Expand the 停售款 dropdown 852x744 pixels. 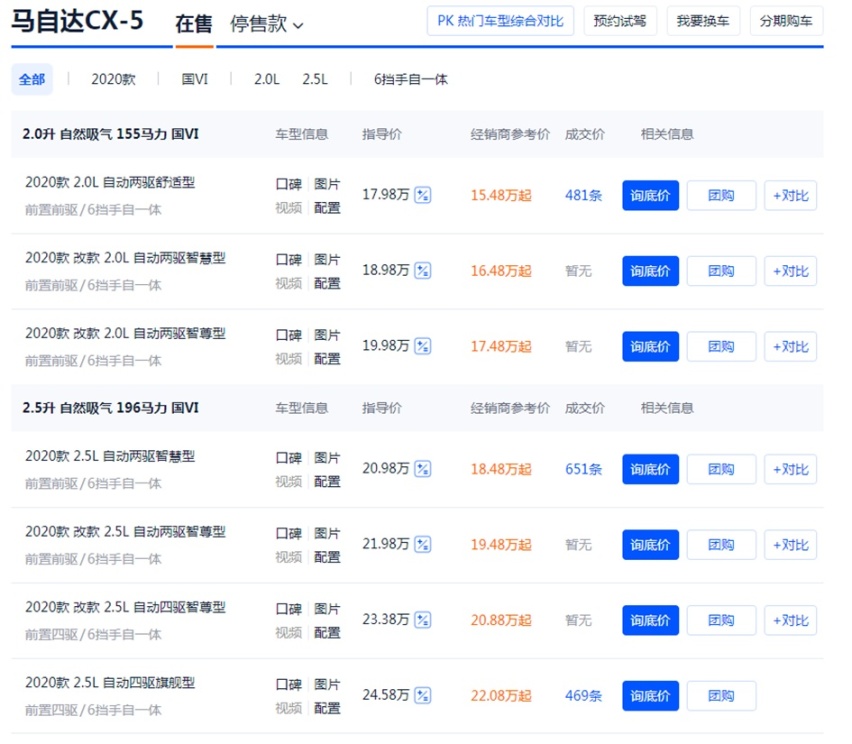(266, 24)
